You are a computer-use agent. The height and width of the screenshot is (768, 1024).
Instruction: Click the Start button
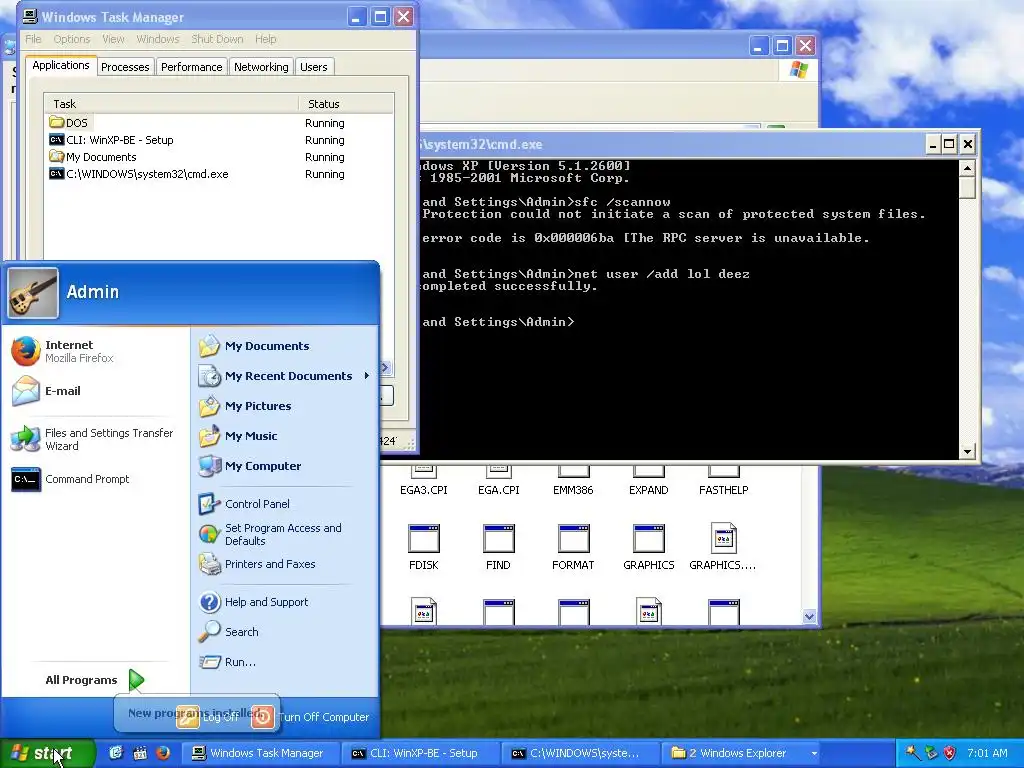(x=48, y=754)
